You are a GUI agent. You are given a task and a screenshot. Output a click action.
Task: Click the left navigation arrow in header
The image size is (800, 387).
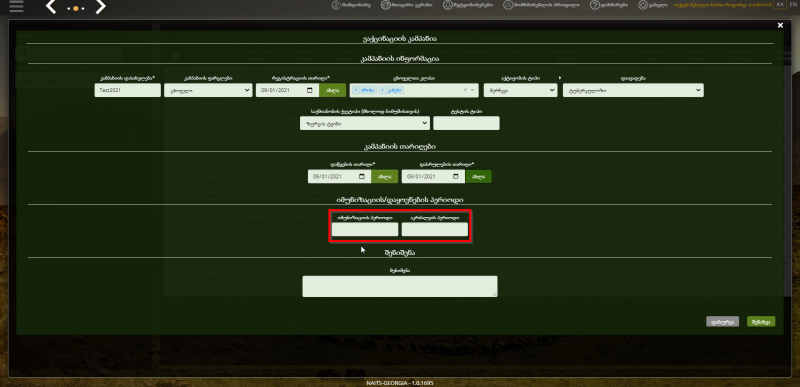point(51,7)
